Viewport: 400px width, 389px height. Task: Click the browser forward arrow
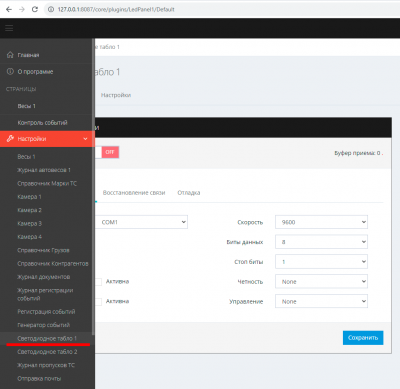tap(22, 9)
